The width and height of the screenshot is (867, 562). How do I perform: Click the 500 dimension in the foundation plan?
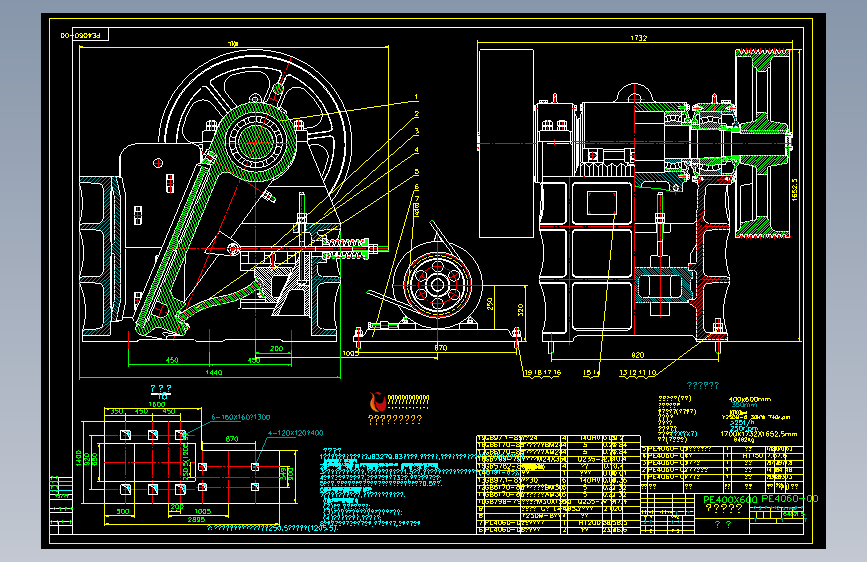[123, 512]
